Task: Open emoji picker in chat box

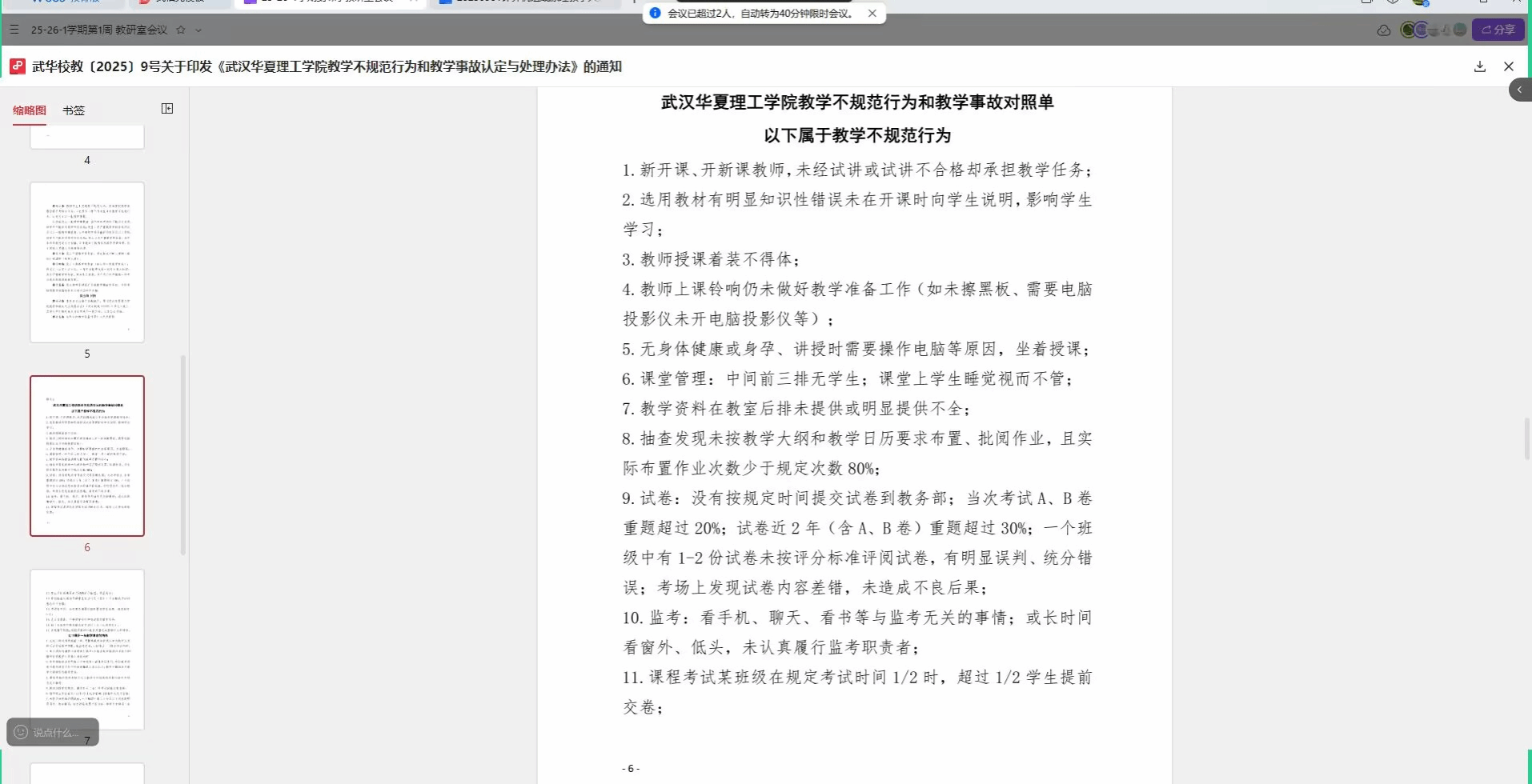Action: click(21, 732)
